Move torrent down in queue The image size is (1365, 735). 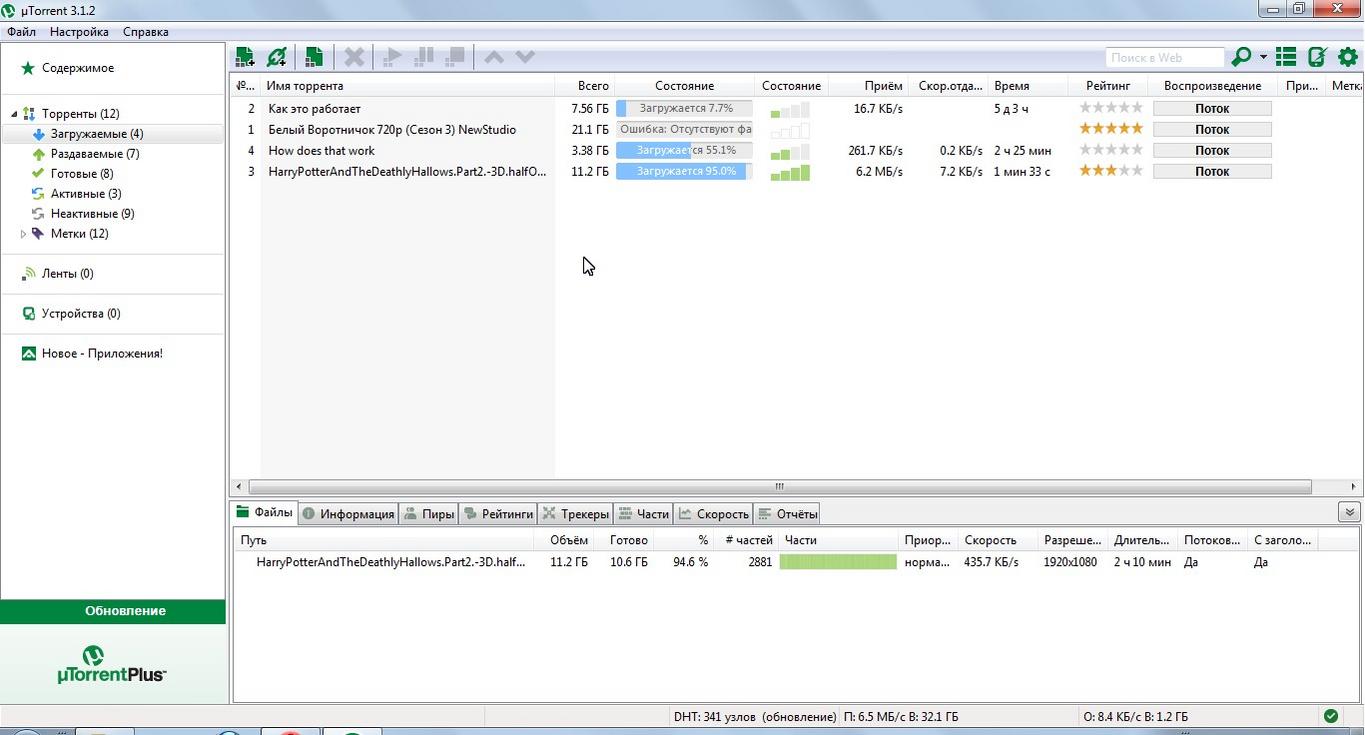[525, 57]
